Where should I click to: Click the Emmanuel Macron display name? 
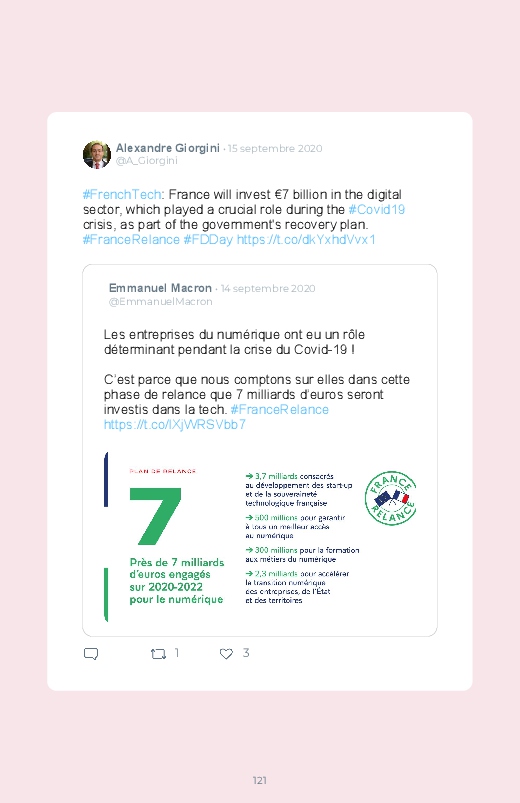click(x=160, y=288)
